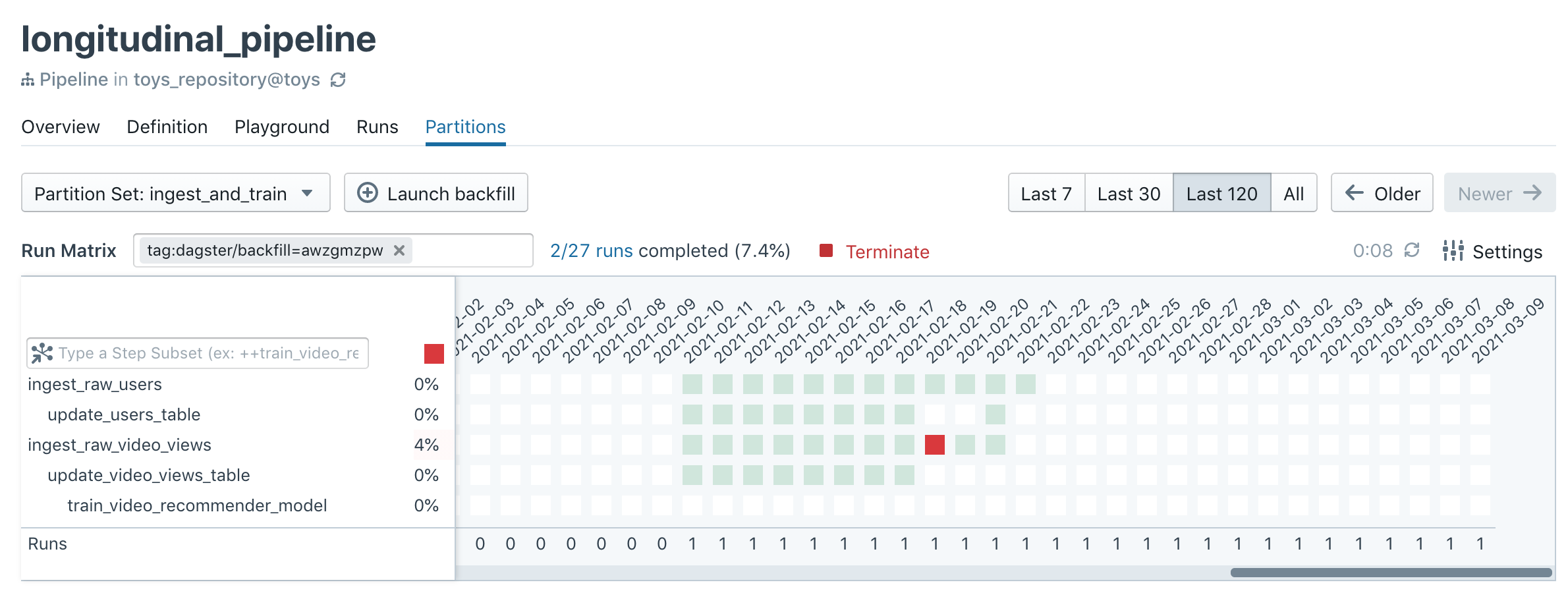Switch to the Runs tab
This screenshot has height=597, width=1568.
pyautogui.click(x=378, y=127)
